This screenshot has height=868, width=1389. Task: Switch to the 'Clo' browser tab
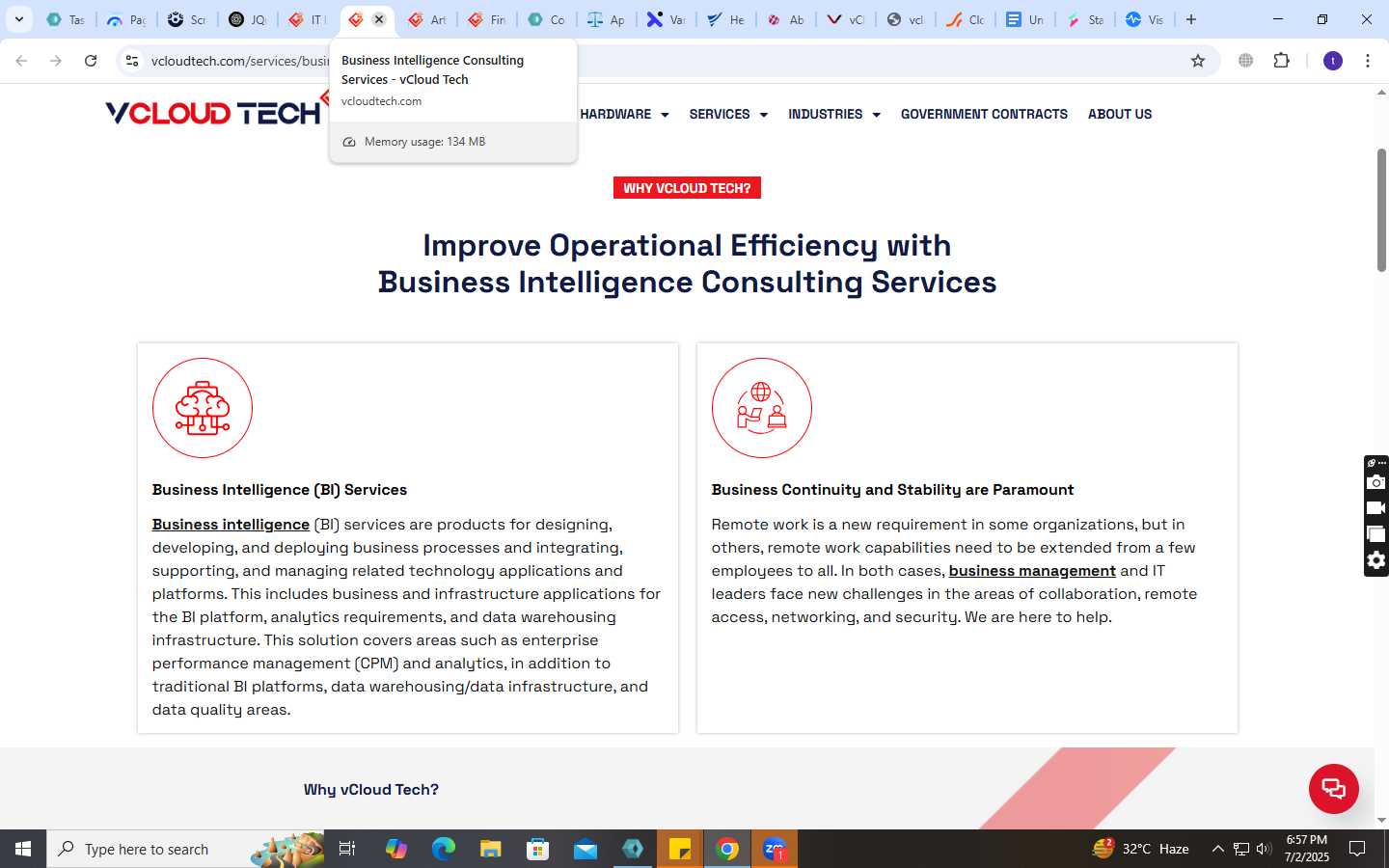966,19
